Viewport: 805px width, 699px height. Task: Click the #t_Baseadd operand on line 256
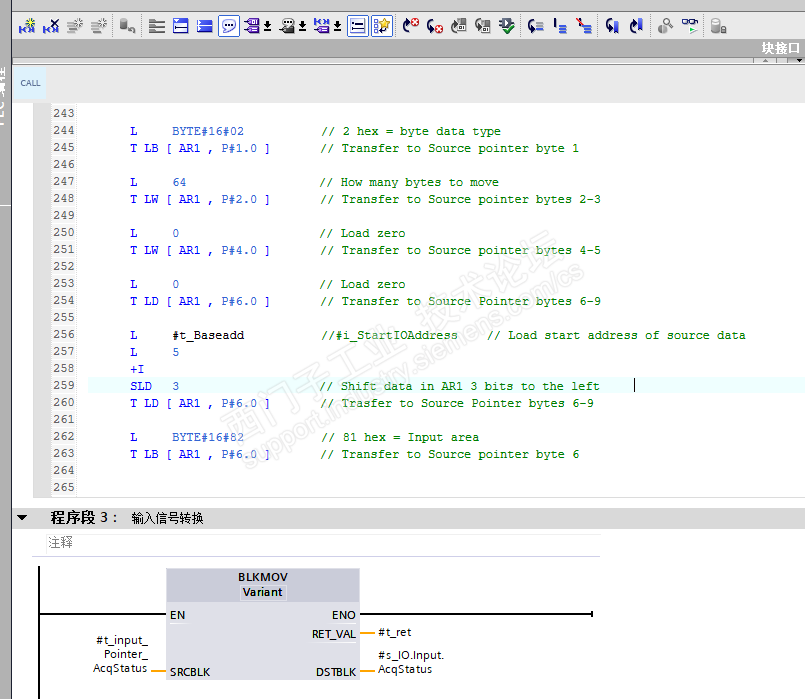pyautogui.click(x=208, y=335)
